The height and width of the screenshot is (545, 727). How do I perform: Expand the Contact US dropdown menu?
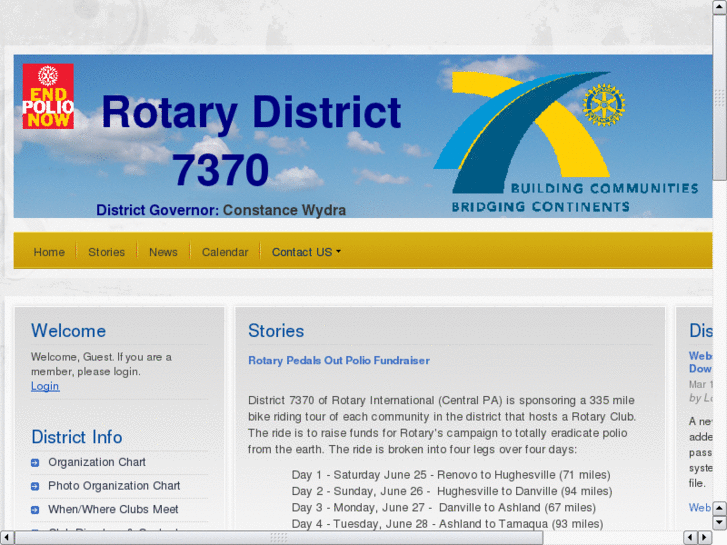pyautogui.click(x=306, y=252)
